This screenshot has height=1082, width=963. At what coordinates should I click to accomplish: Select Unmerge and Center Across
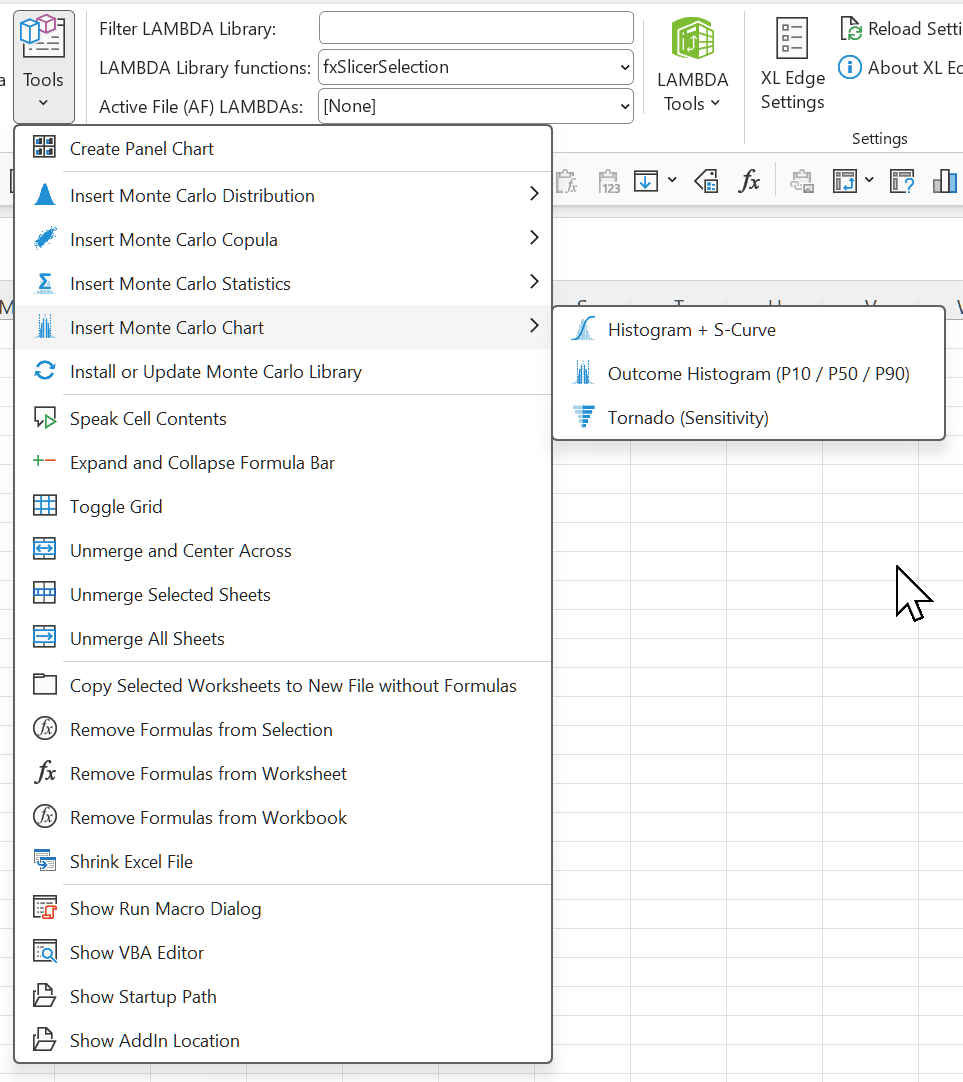click(x=283, y=551)
